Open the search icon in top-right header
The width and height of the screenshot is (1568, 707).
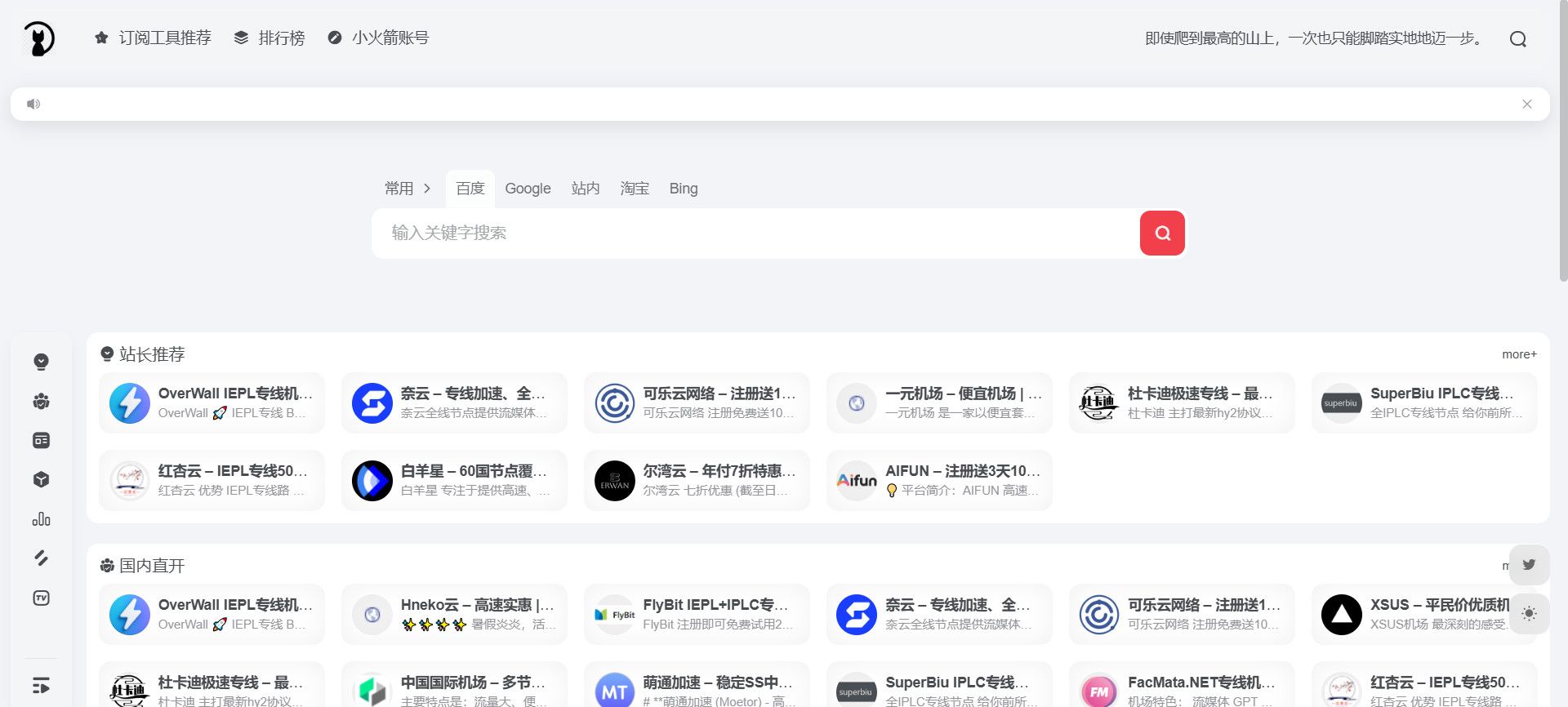(x=1517, y=39)
